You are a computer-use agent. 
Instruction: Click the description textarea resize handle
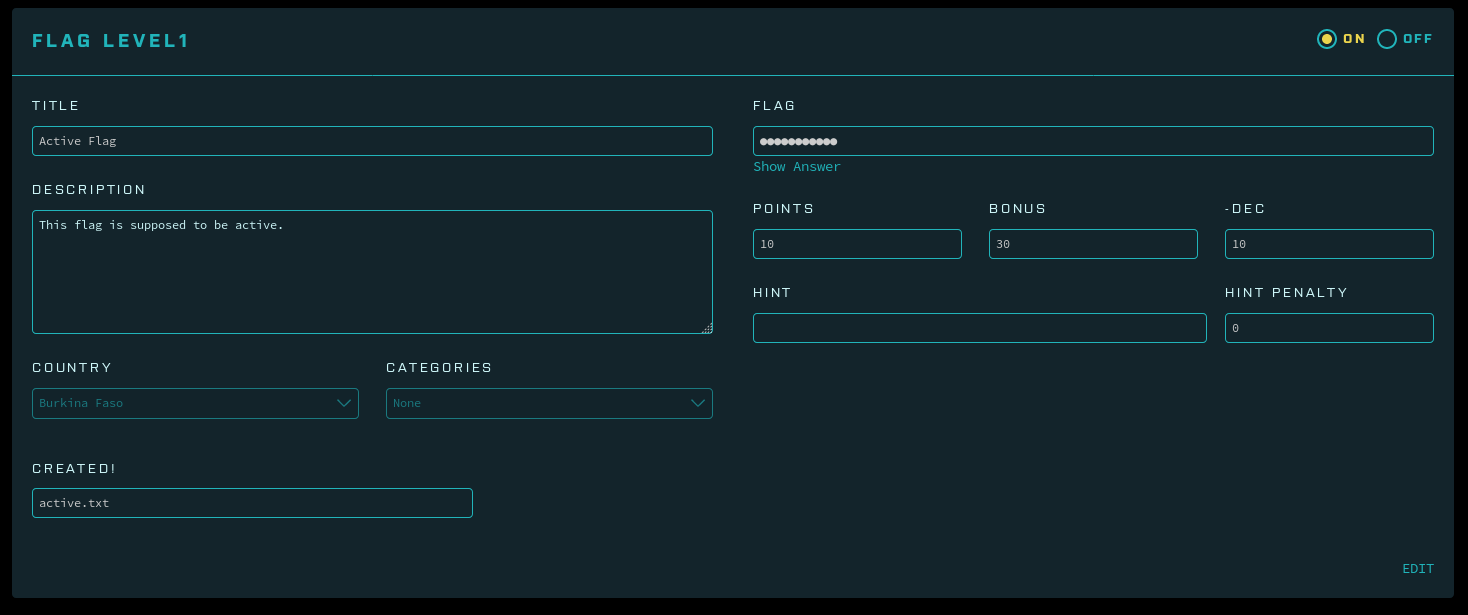(707, 328)
